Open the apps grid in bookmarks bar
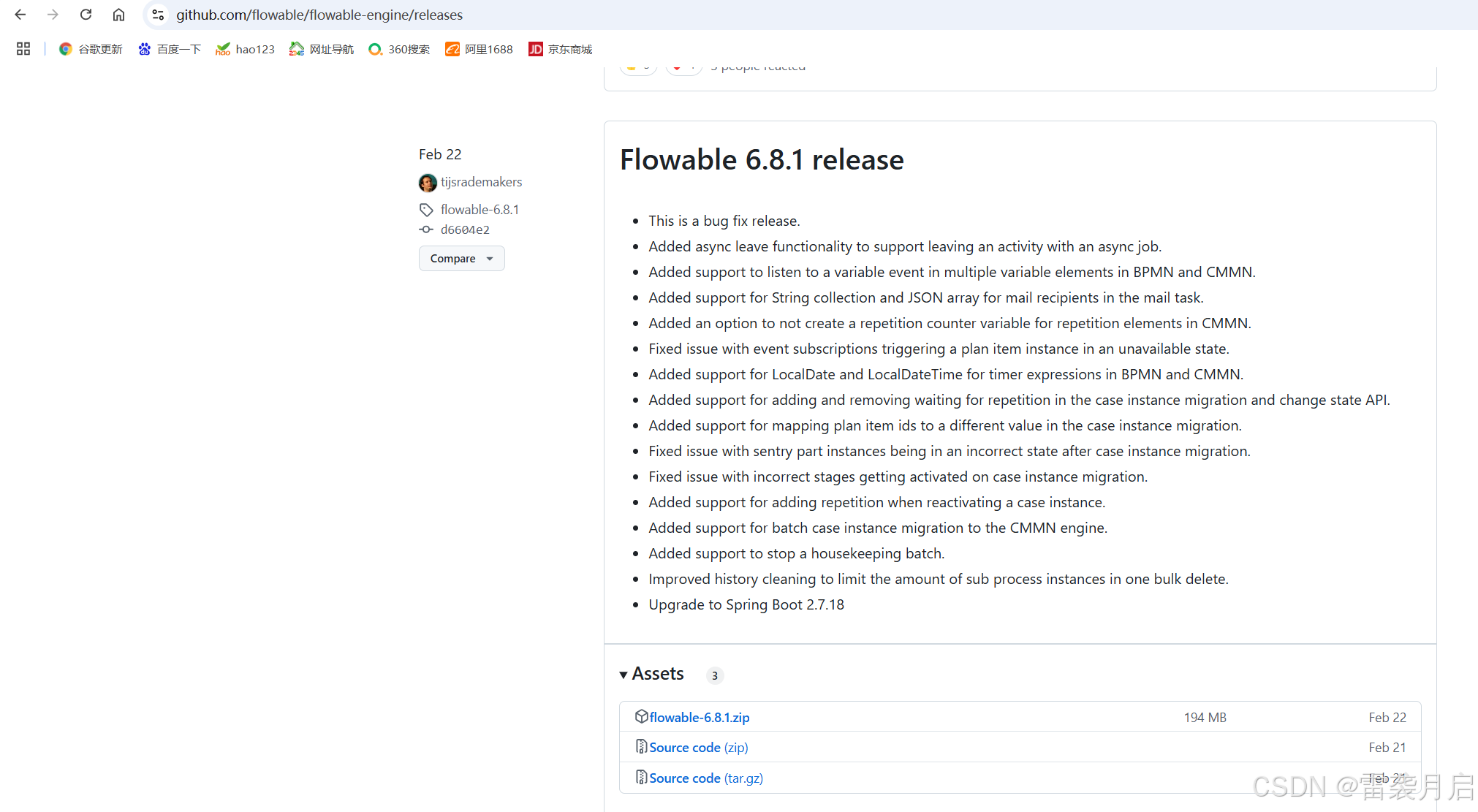 point(23,49)
